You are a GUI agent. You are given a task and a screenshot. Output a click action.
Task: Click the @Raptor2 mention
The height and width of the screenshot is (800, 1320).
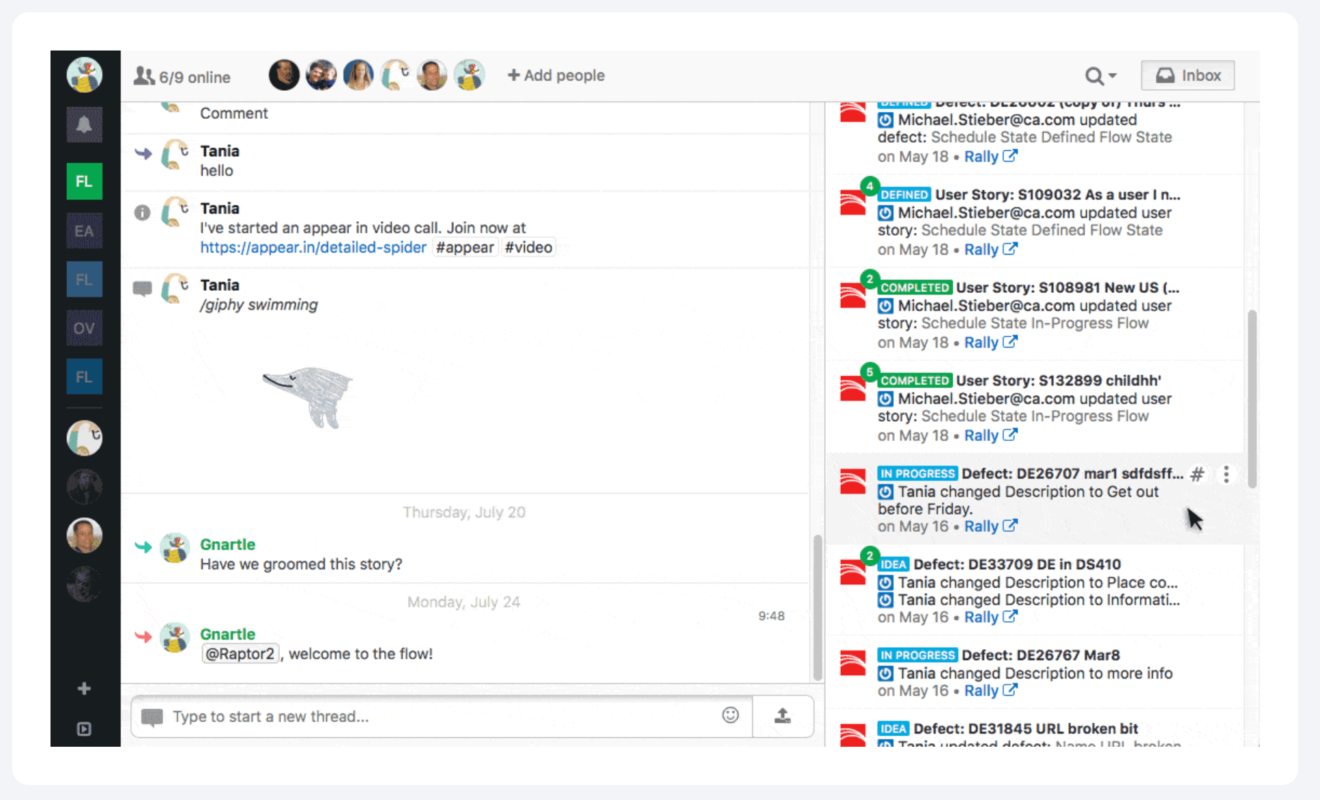coord(240,654)
